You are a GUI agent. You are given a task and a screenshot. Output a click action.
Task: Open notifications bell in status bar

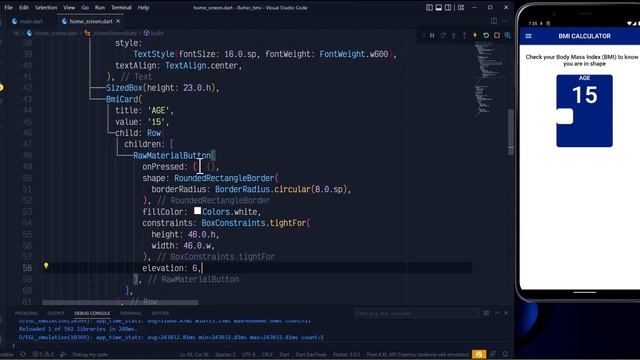(505, 354)
